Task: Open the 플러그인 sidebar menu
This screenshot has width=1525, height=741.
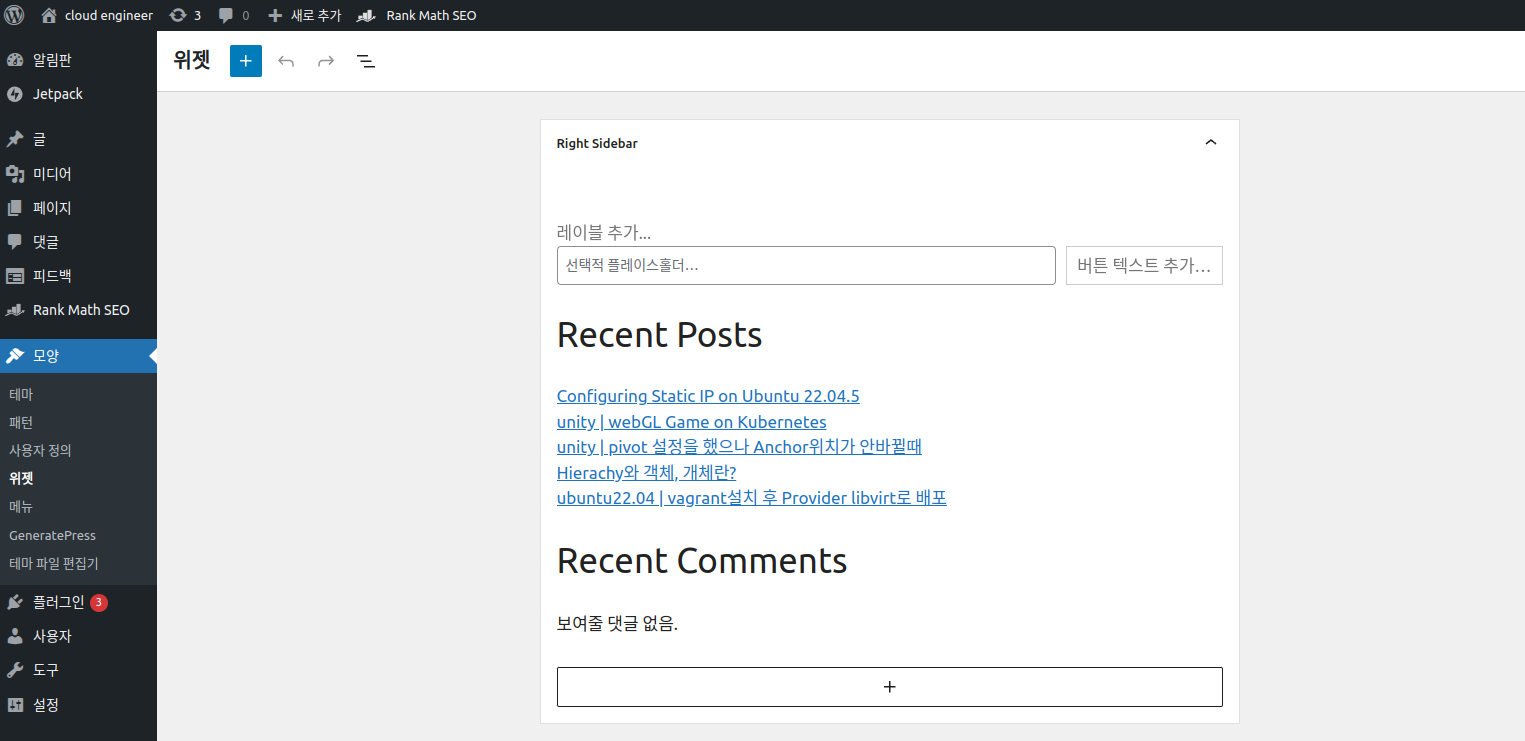Action: (58, 602)
